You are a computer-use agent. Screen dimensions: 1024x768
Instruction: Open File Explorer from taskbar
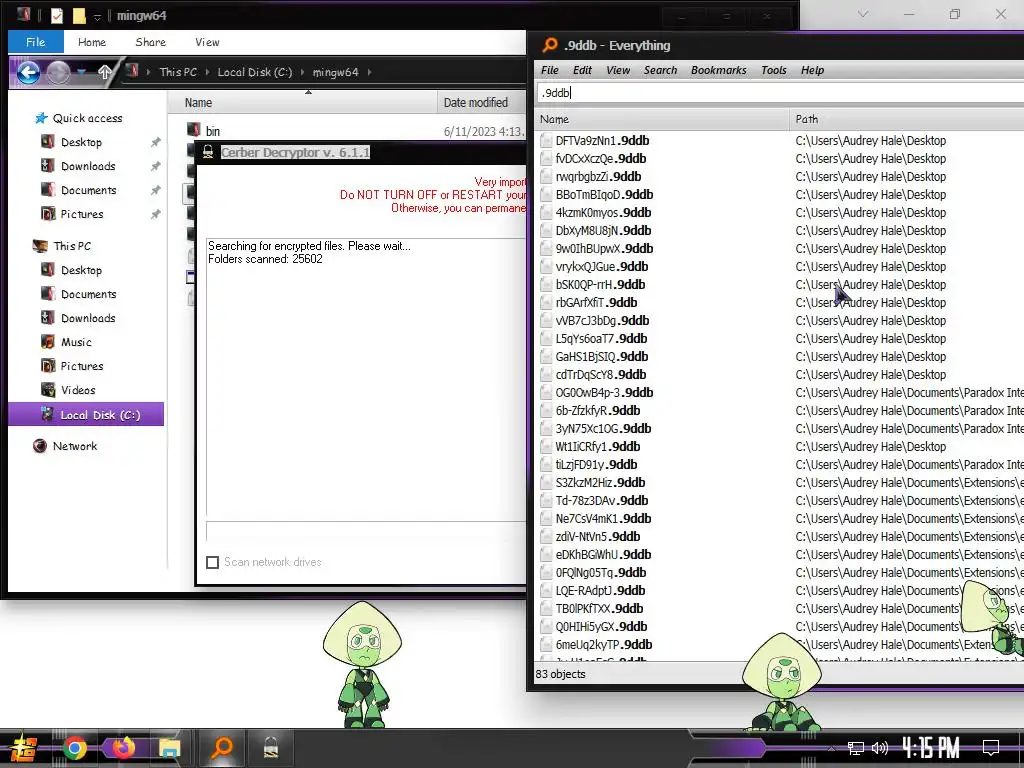point(169,748)
